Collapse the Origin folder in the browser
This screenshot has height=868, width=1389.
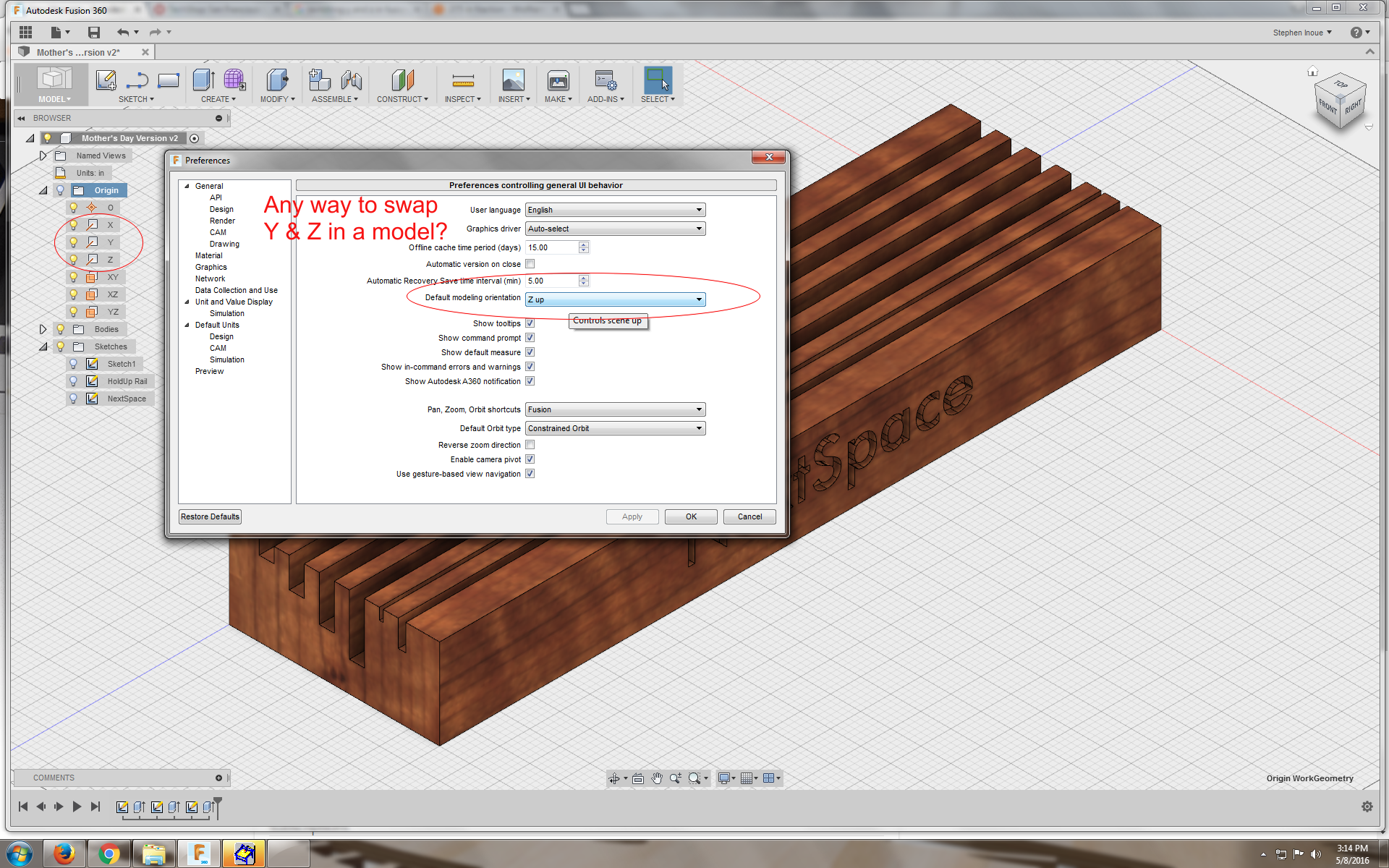pos(43,190)
